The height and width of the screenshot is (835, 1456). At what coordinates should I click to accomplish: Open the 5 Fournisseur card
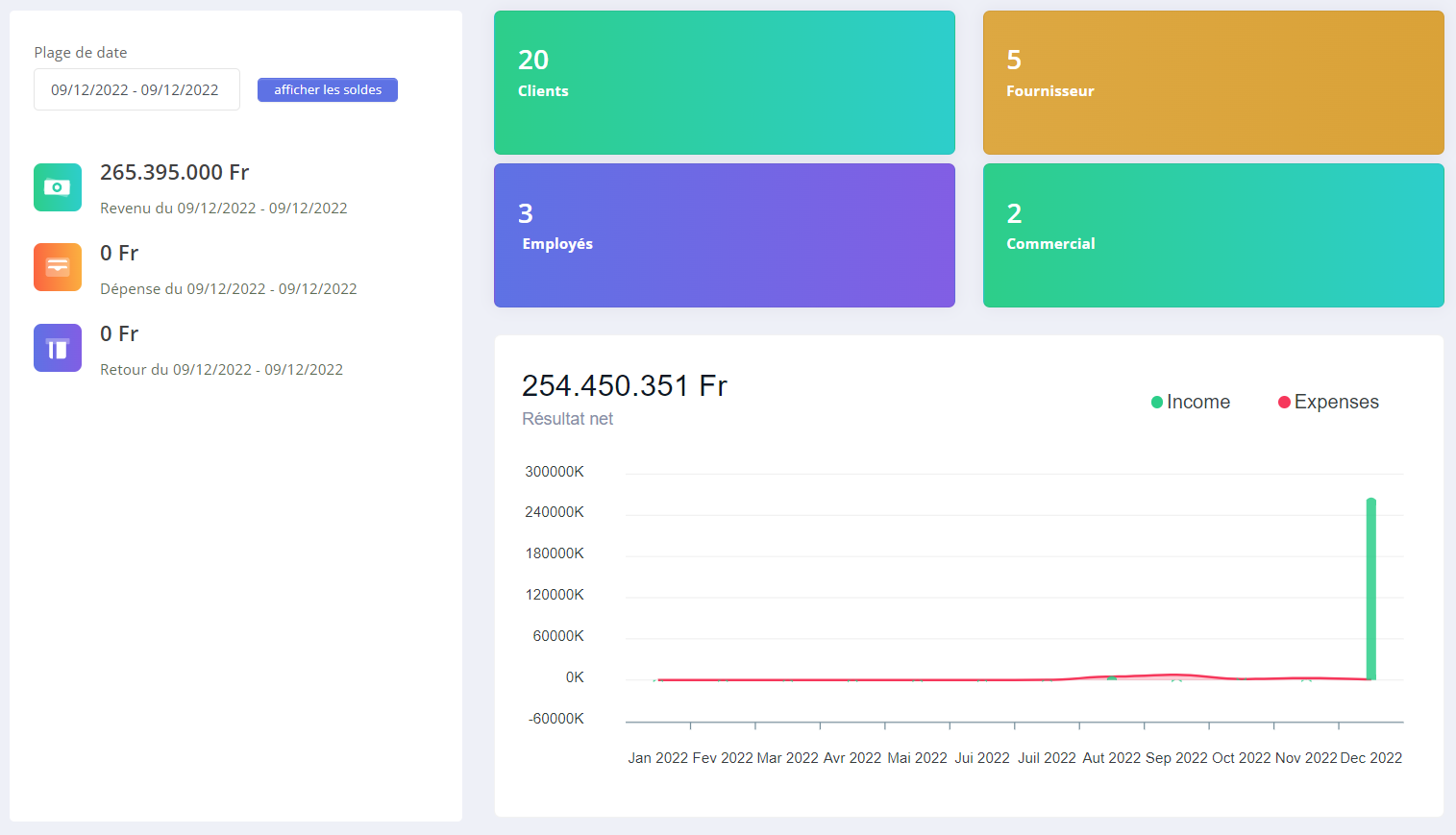[x=1213, y=83]
